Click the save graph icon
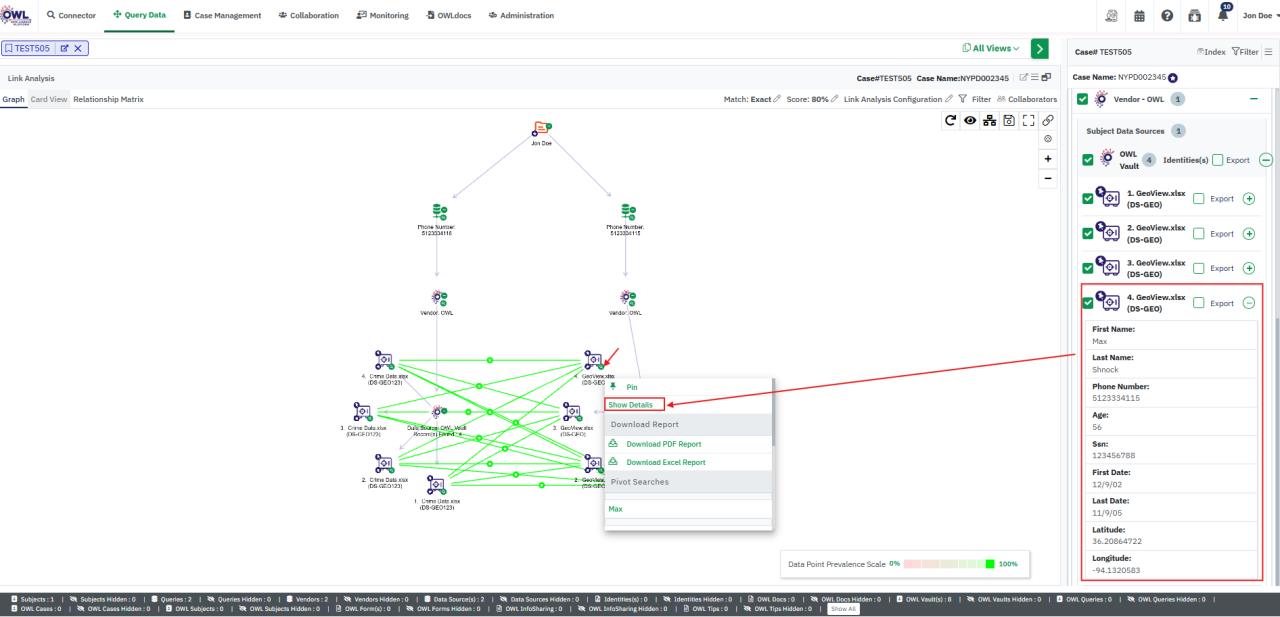The height and width of the screenshot is (617, 1280). [x=1007, y=120]
